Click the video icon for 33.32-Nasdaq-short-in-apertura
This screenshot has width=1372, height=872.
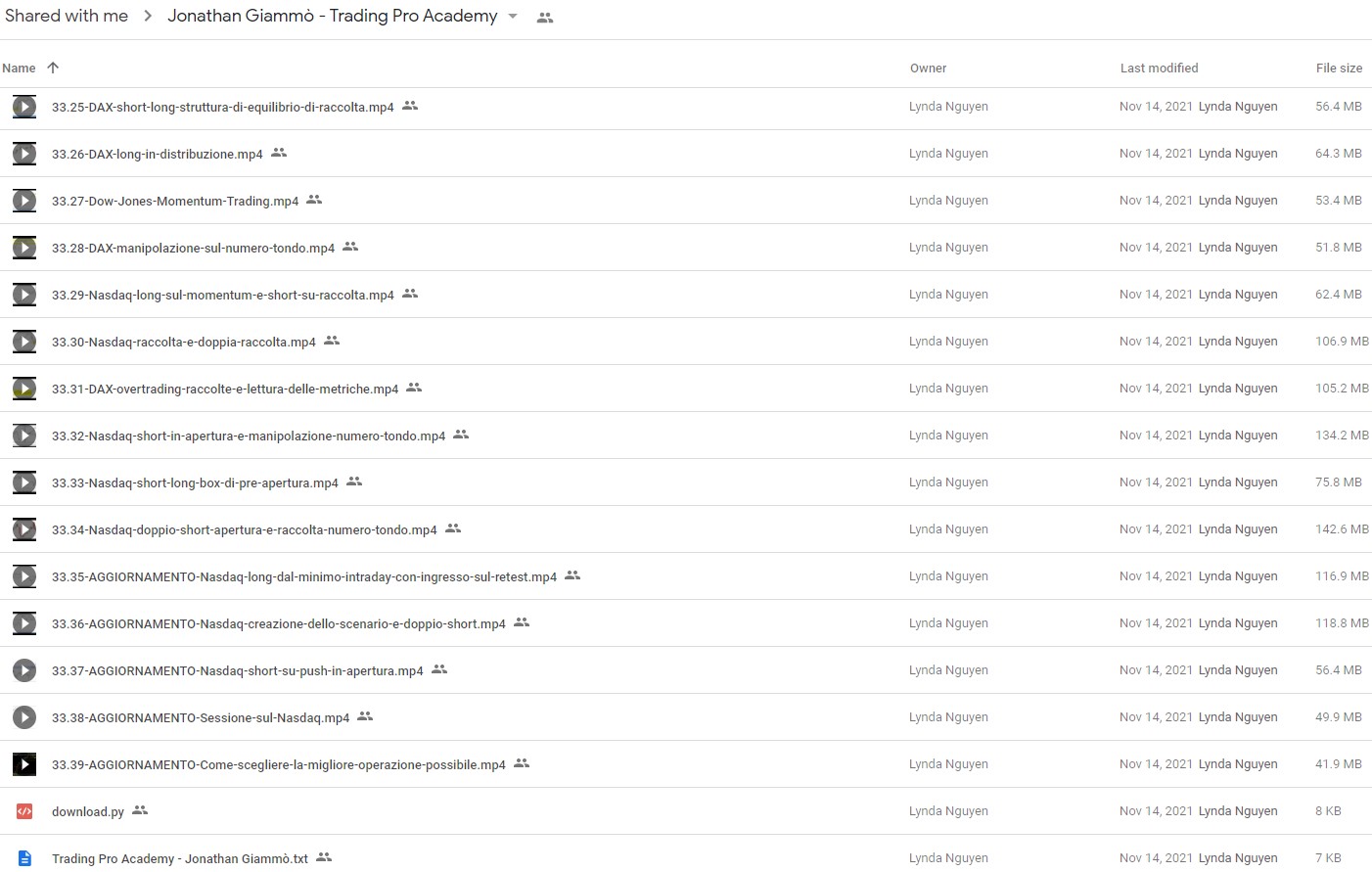click(x=24, y=436)
